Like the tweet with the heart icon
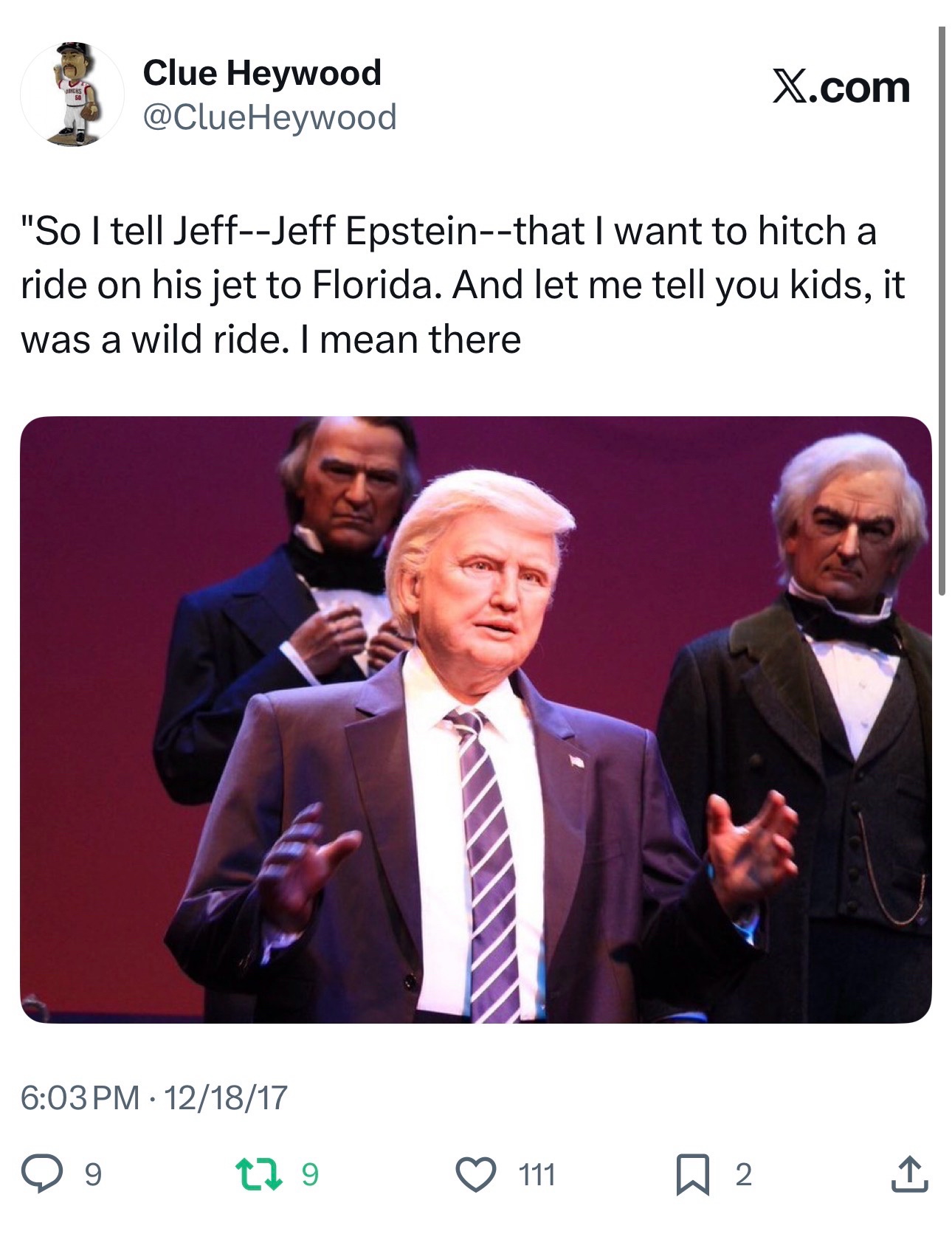 tap(476, 1174)
